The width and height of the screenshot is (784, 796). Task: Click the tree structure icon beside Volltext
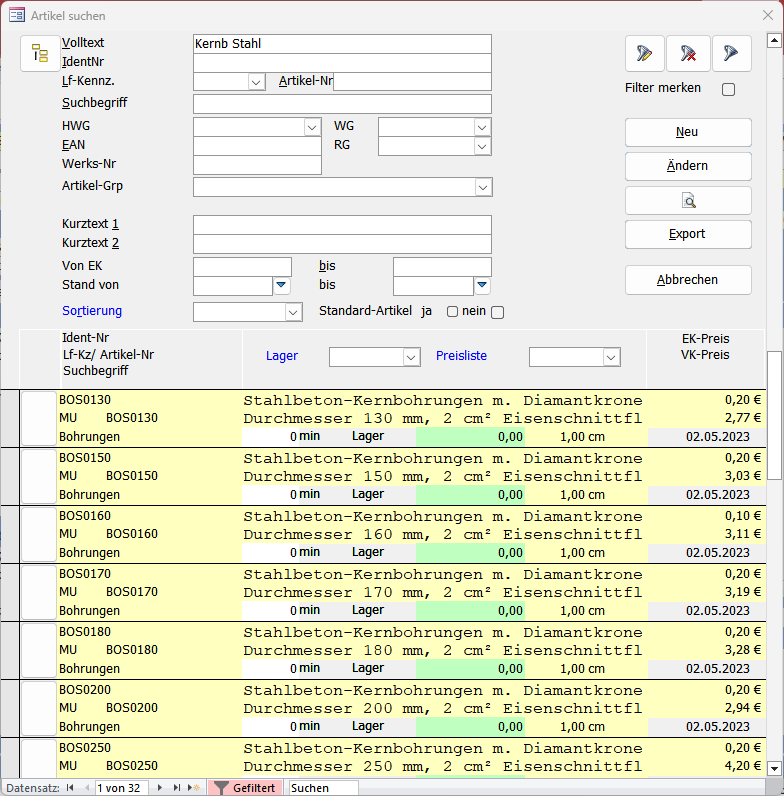pos(40,54)
